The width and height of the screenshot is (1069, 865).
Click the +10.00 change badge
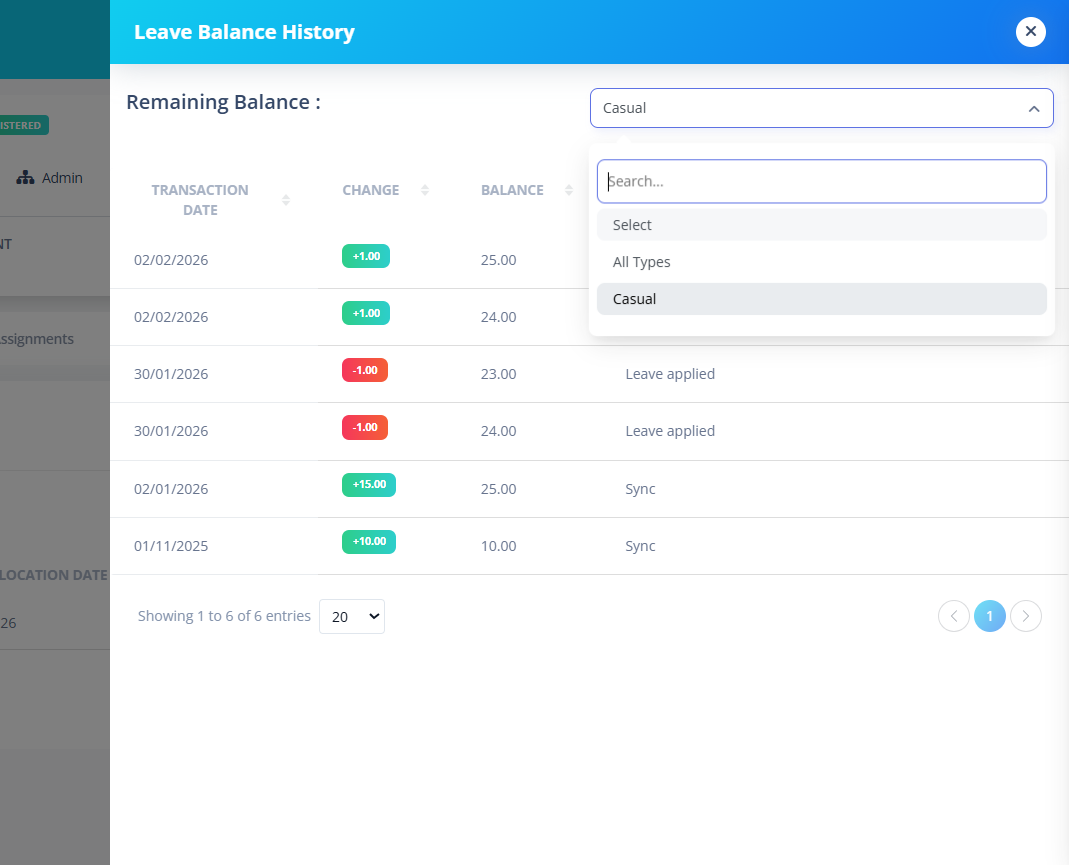[x=369, y=542]
